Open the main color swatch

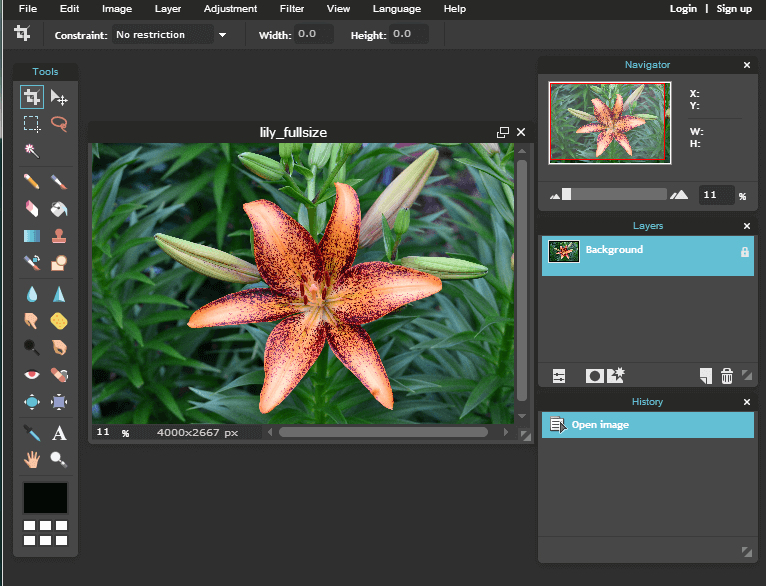tap(46, 497)
